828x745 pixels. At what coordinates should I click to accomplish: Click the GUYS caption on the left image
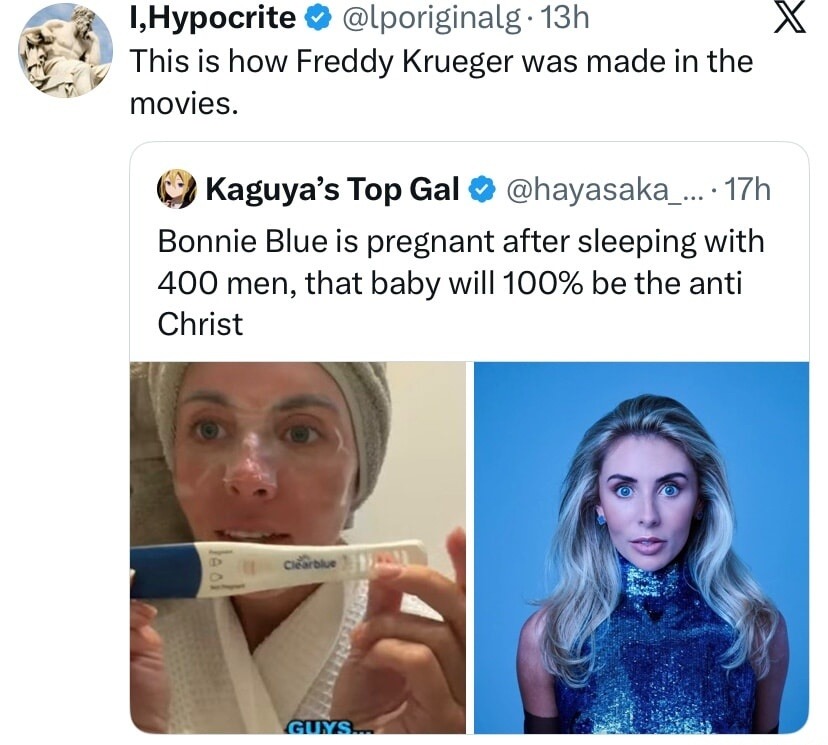(x=322, y=728)
